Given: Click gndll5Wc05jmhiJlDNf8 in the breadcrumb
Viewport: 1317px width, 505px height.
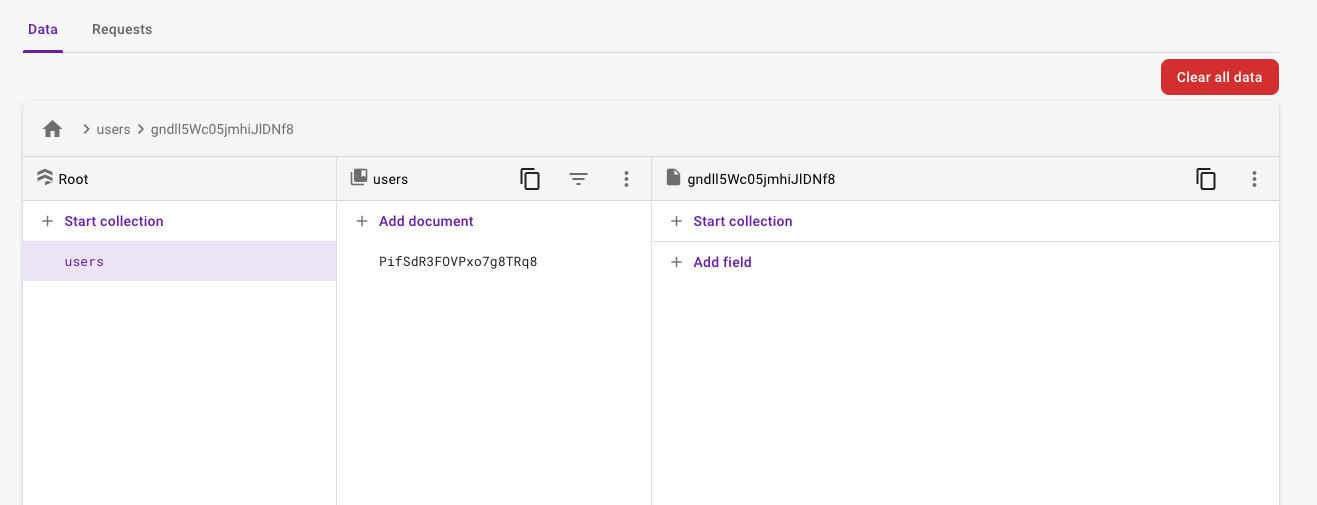Looking at the screenshot, I should click(222, 129).
